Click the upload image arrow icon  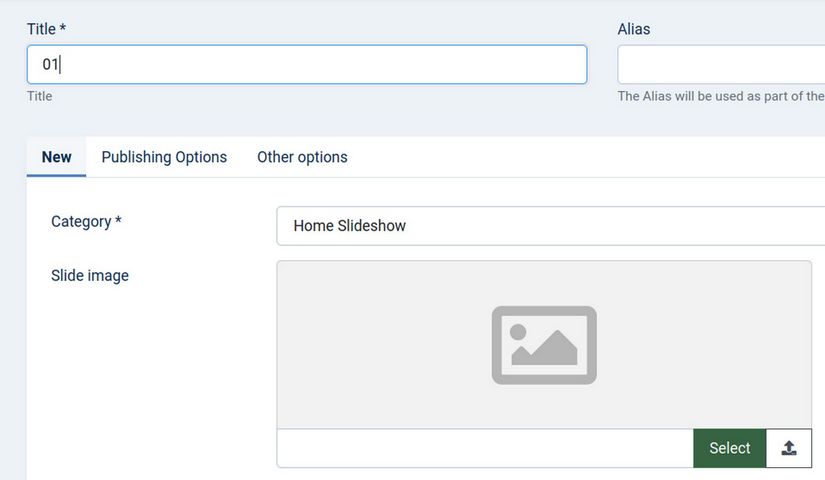(x=789, y=448)
